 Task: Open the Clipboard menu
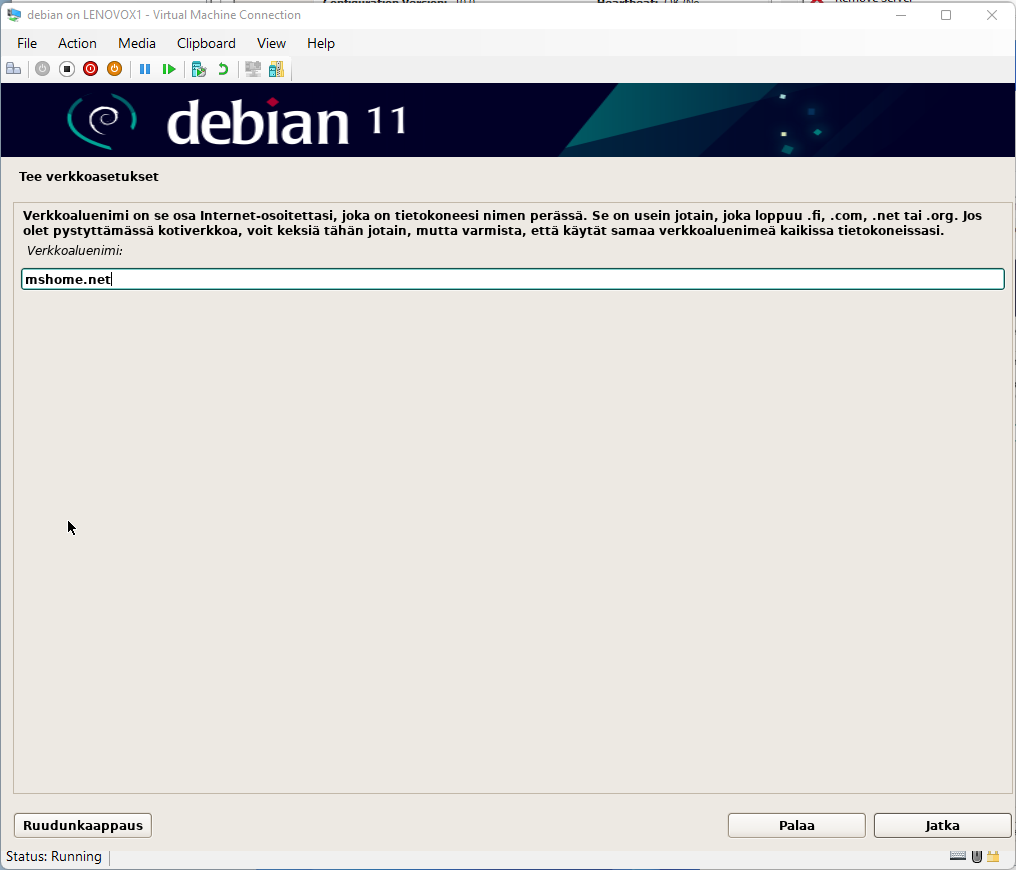pos(206,43)
